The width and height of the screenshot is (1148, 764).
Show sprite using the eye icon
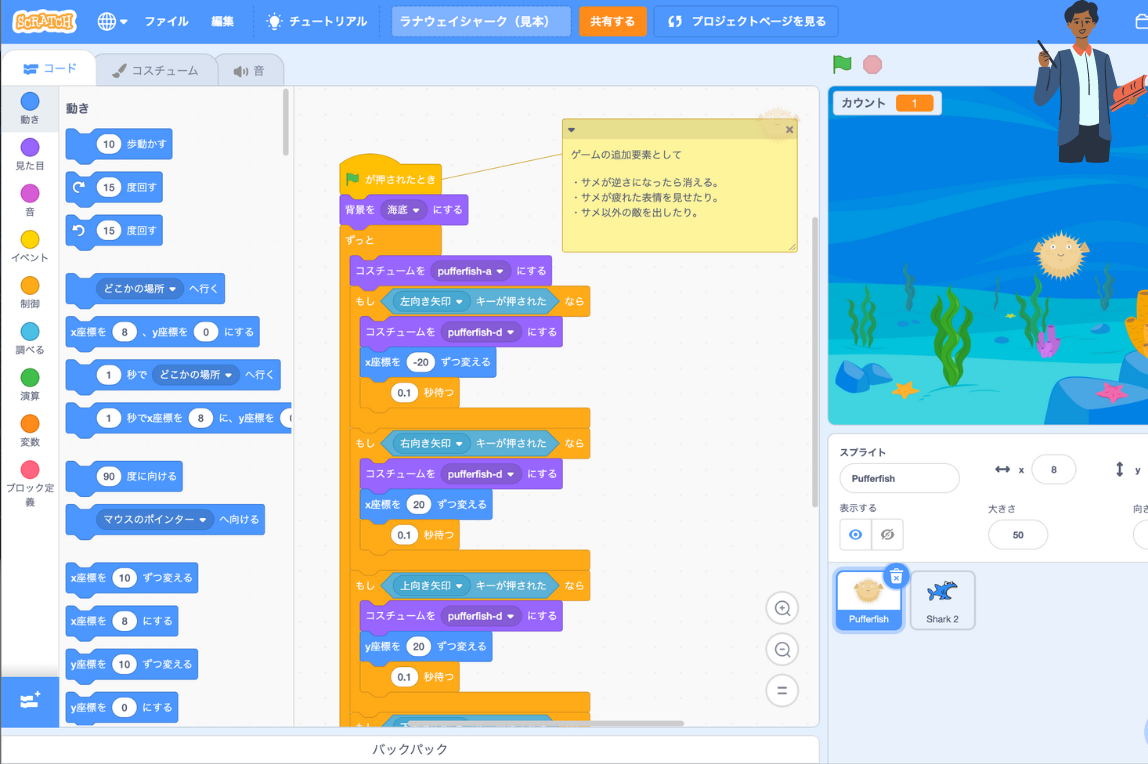[855, 535]
